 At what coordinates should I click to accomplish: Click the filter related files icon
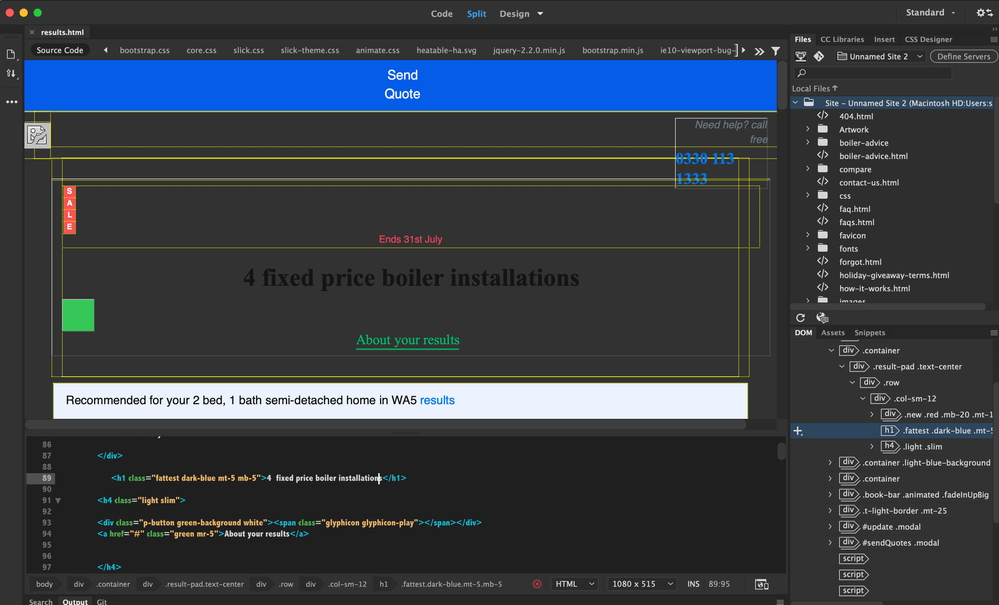coord(776,50)
